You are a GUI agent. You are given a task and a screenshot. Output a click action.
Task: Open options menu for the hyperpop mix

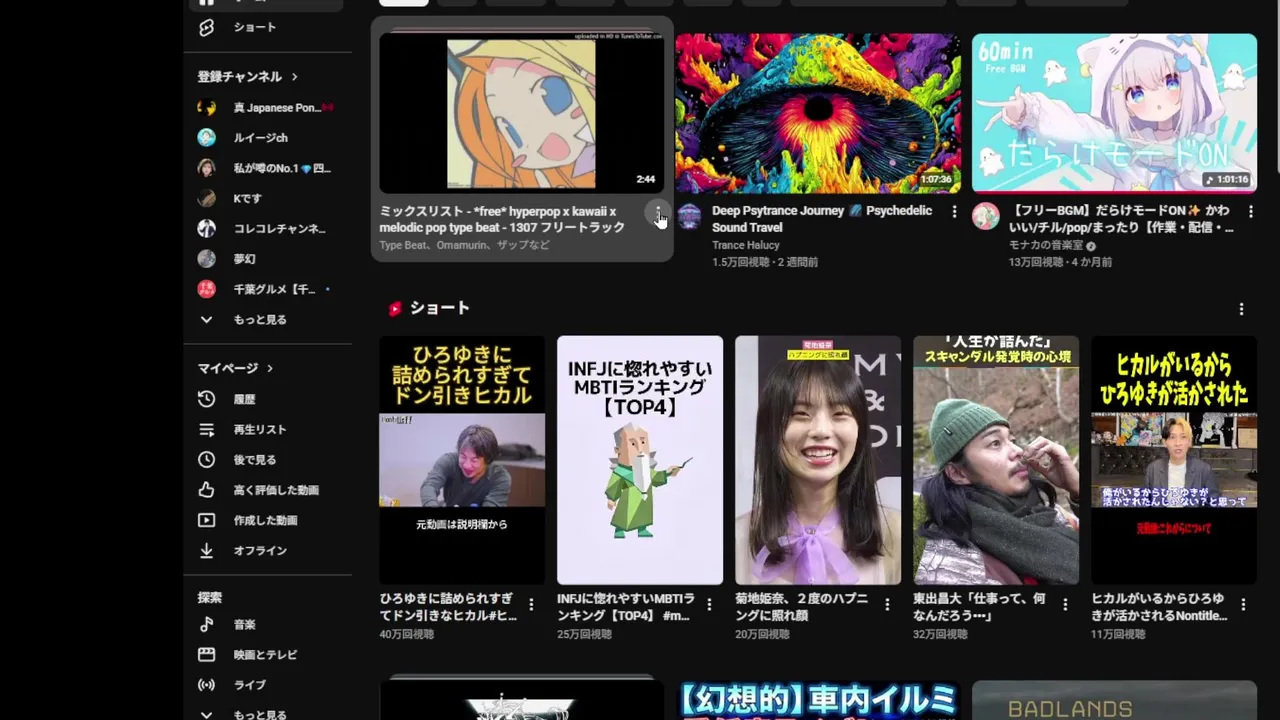[657, 212]
